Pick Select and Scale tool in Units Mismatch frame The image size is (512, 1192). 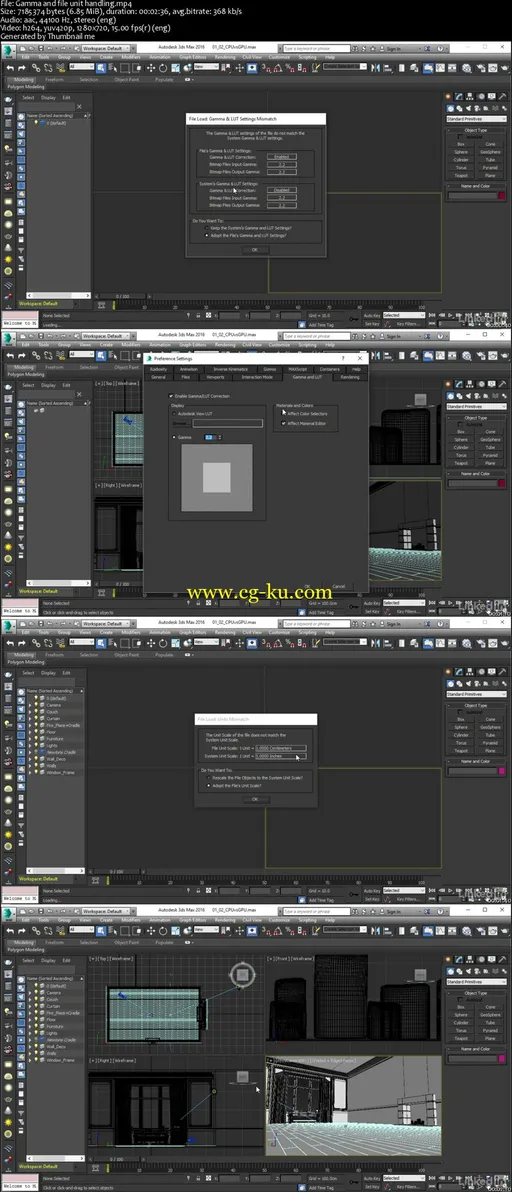pyautogui.click(x=174, y=642)
